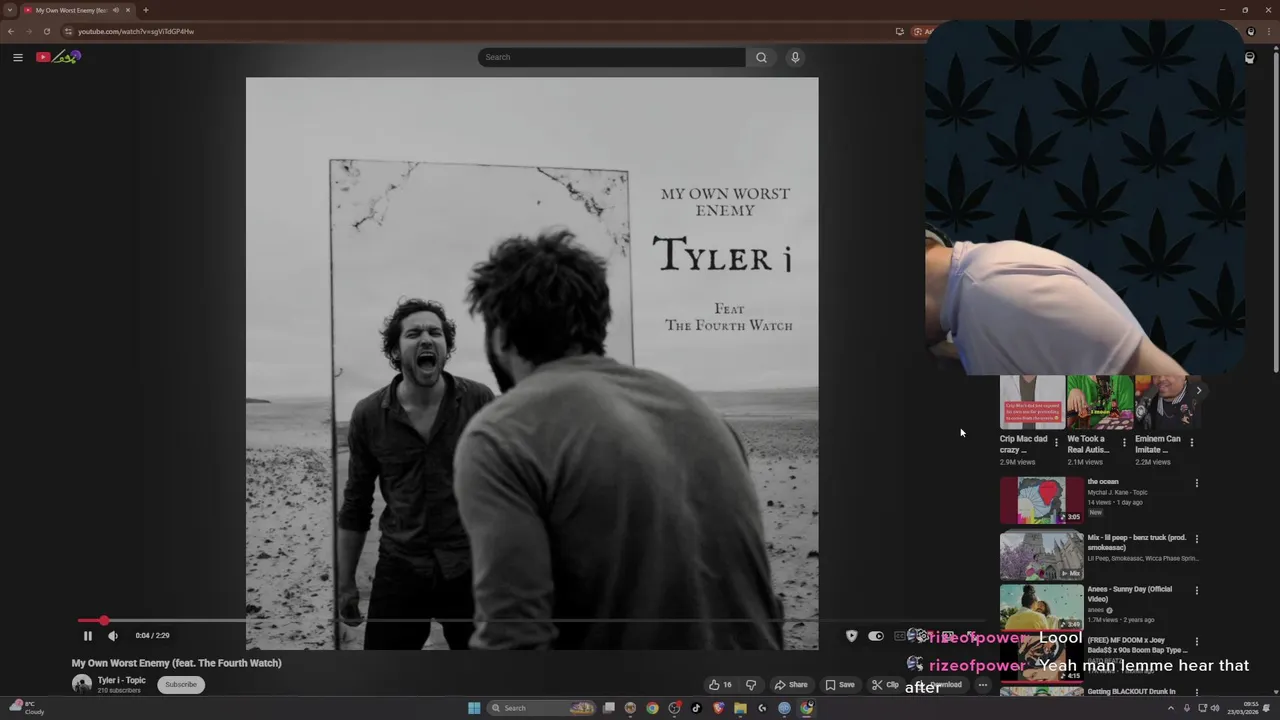Open the taskbar clock showing 09:55

(1244, 708)
